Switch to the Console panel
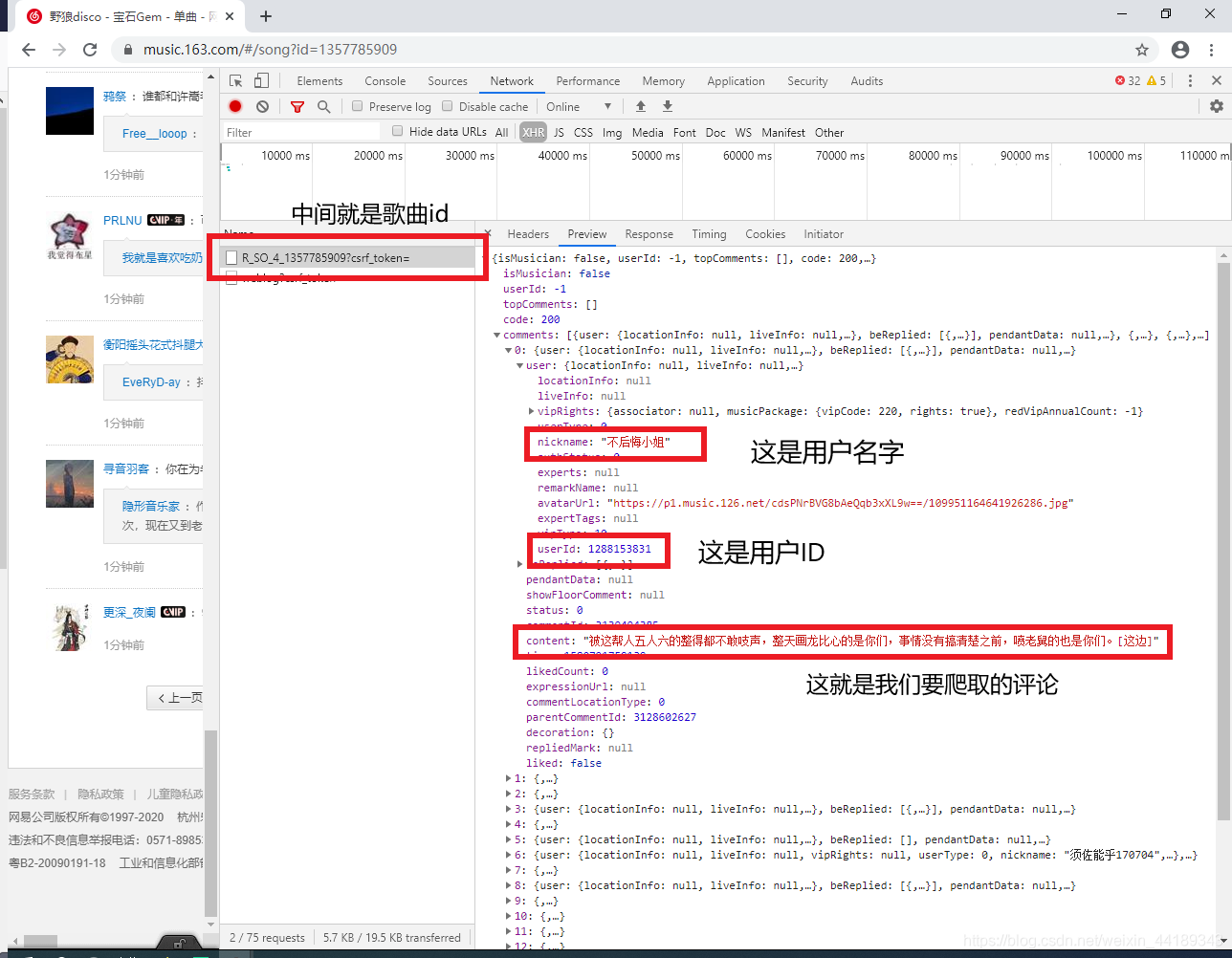Viewport: 1232px width, 958px height. (x=385, y=81)
